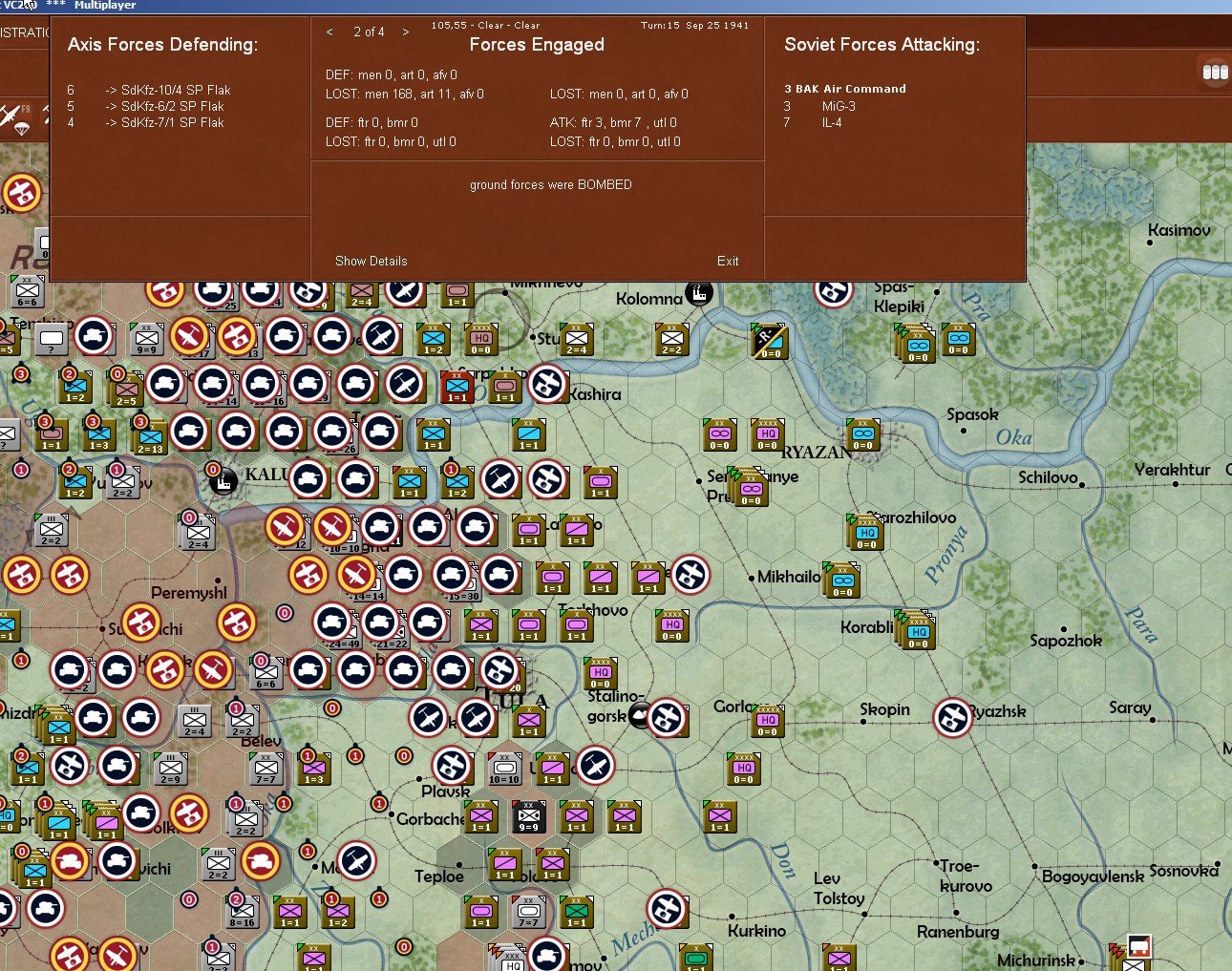Select the blue unit stack at Mikhailov
Image resolution: width=1232 pixels, height=971 pixels.
click(841, 580)
